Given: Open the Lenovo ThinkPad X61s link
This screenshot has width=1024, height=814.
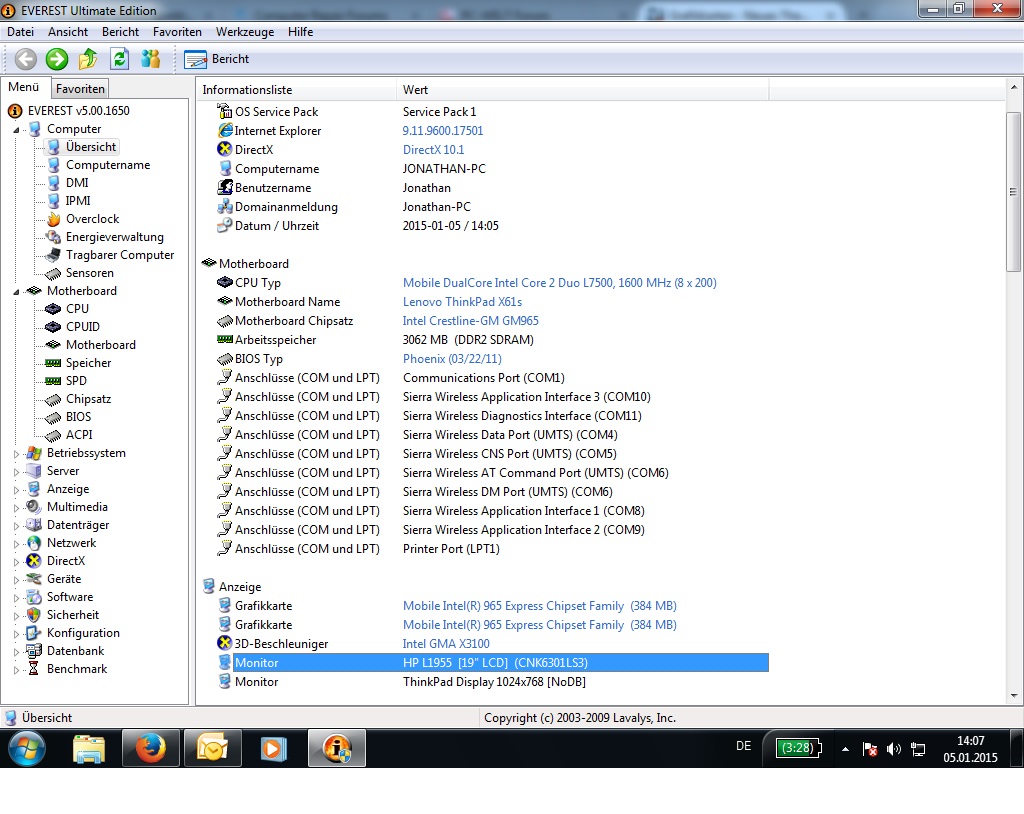Looking at the screenshot, I should (462, 302).
